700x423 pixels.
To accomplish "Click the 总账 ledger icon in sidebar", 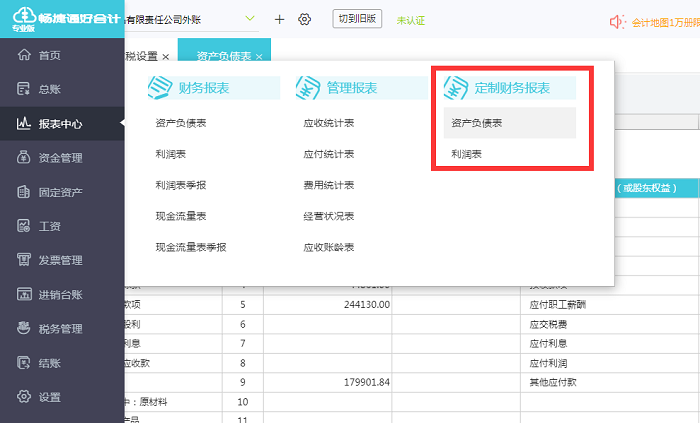I will 24,89.
